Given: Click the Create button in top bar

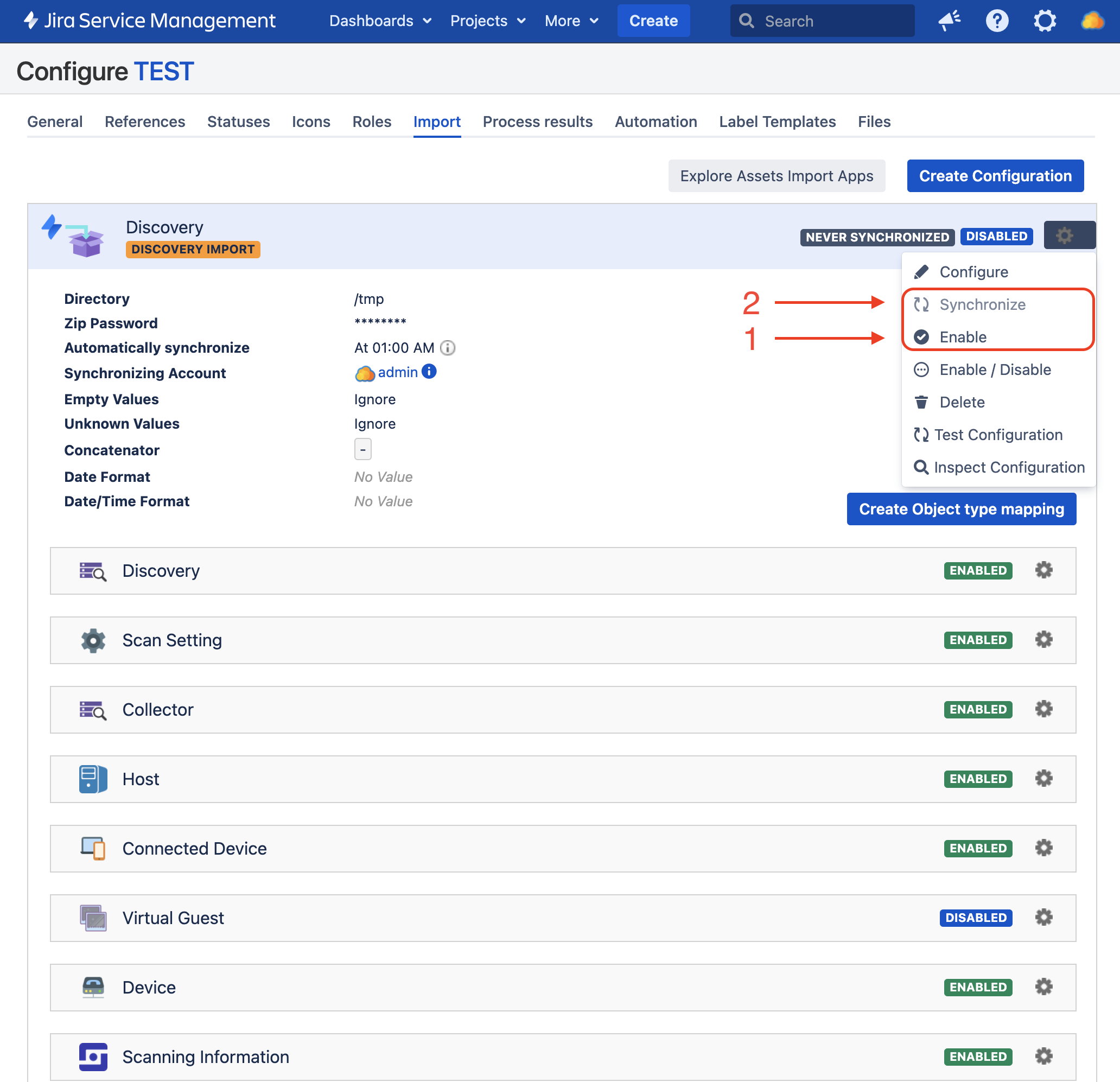Looking at the screenshot, I should tap(654, 21).
